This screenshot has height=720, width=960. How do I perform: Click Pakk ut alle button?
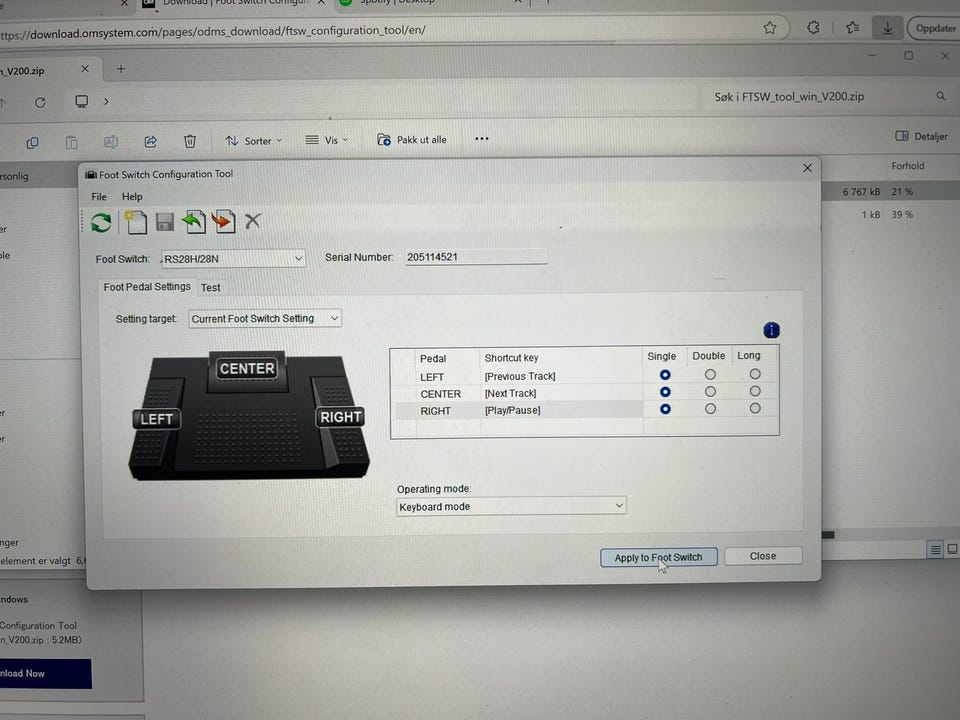click(x=411, y=140)
